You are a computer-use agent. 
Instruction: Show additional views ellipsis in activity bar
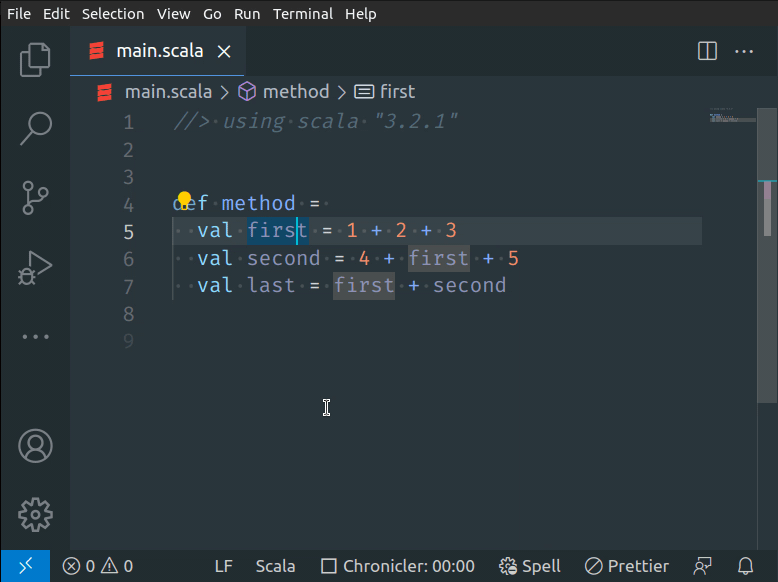pyautogui.click(x=35, y=337)
